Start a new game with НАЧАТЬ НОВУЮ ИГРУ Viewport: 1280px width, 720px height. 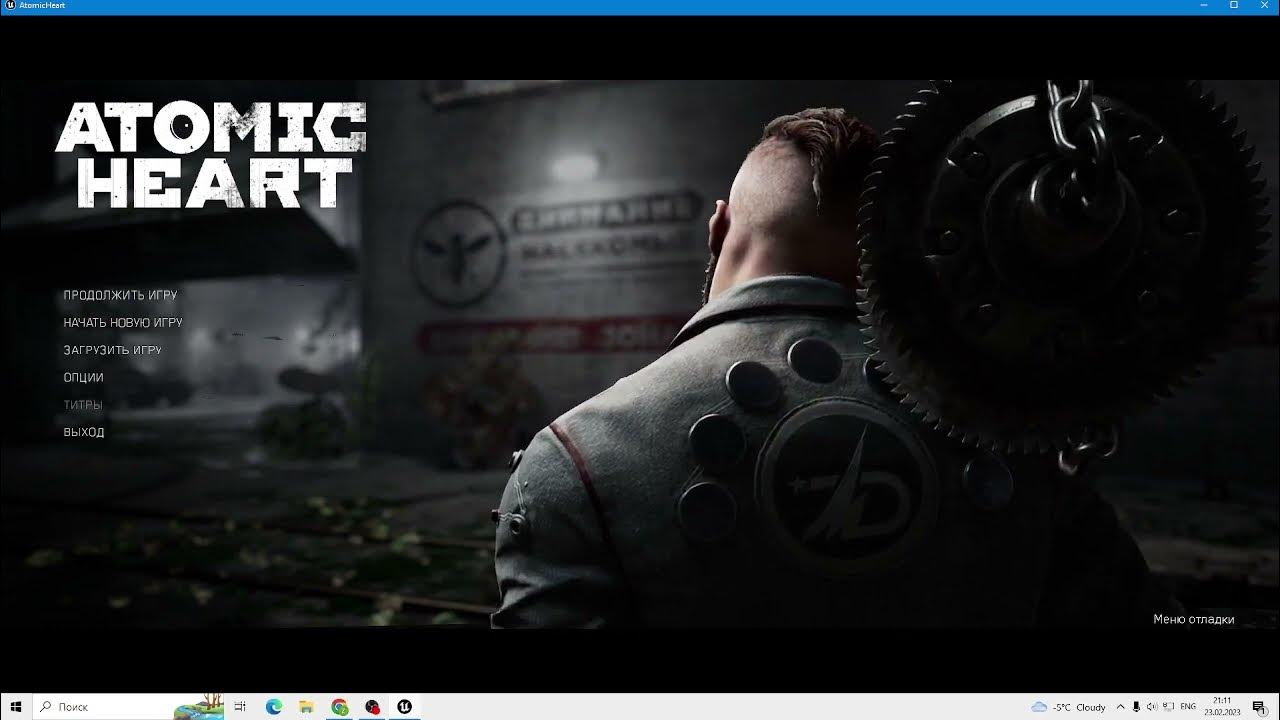pyautogui.click(x=123, y=323)
